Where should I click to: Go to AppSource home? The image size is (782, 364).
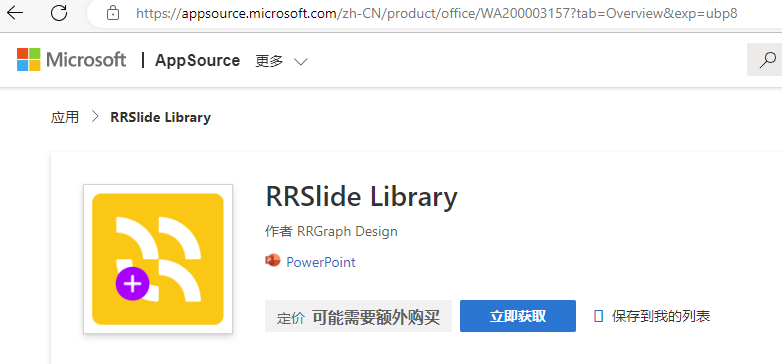click(x=197, y=61)
